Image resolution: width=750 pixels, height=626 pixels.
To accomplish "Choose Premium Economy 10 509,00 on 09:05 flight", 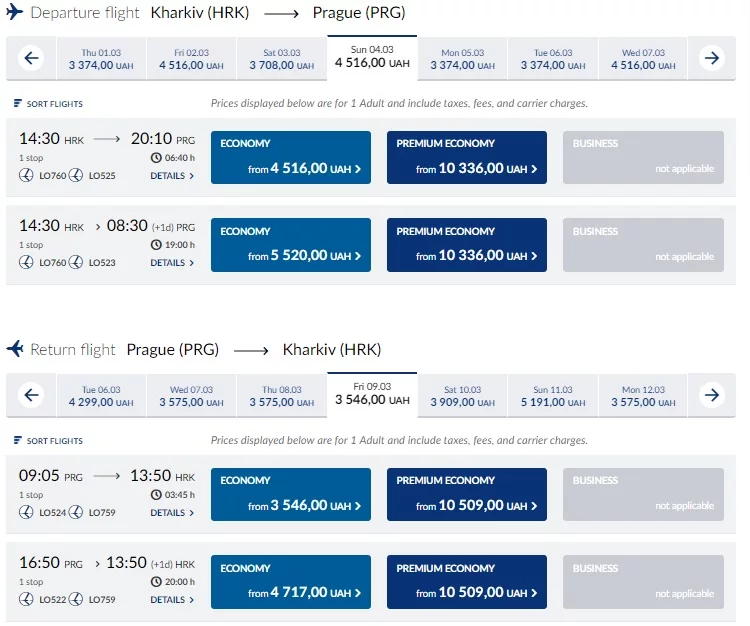I will click(x=467, y=495).
